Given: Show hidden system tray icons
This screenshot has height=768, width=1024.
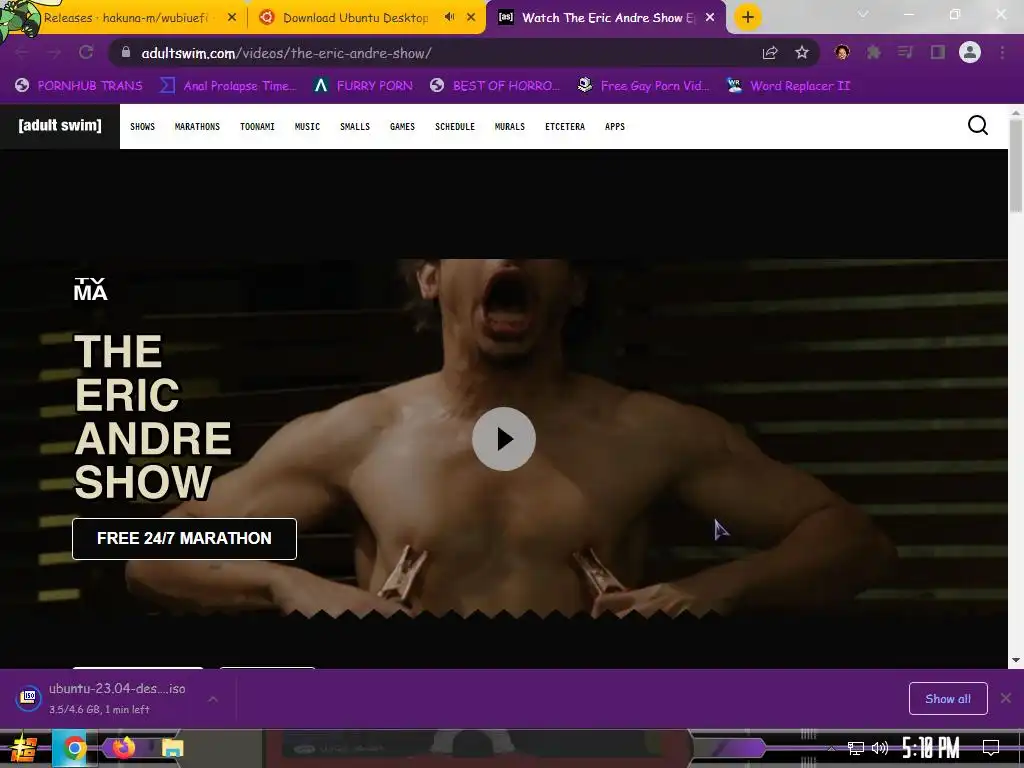Looking at the screenshot, I should pos(830,748).
